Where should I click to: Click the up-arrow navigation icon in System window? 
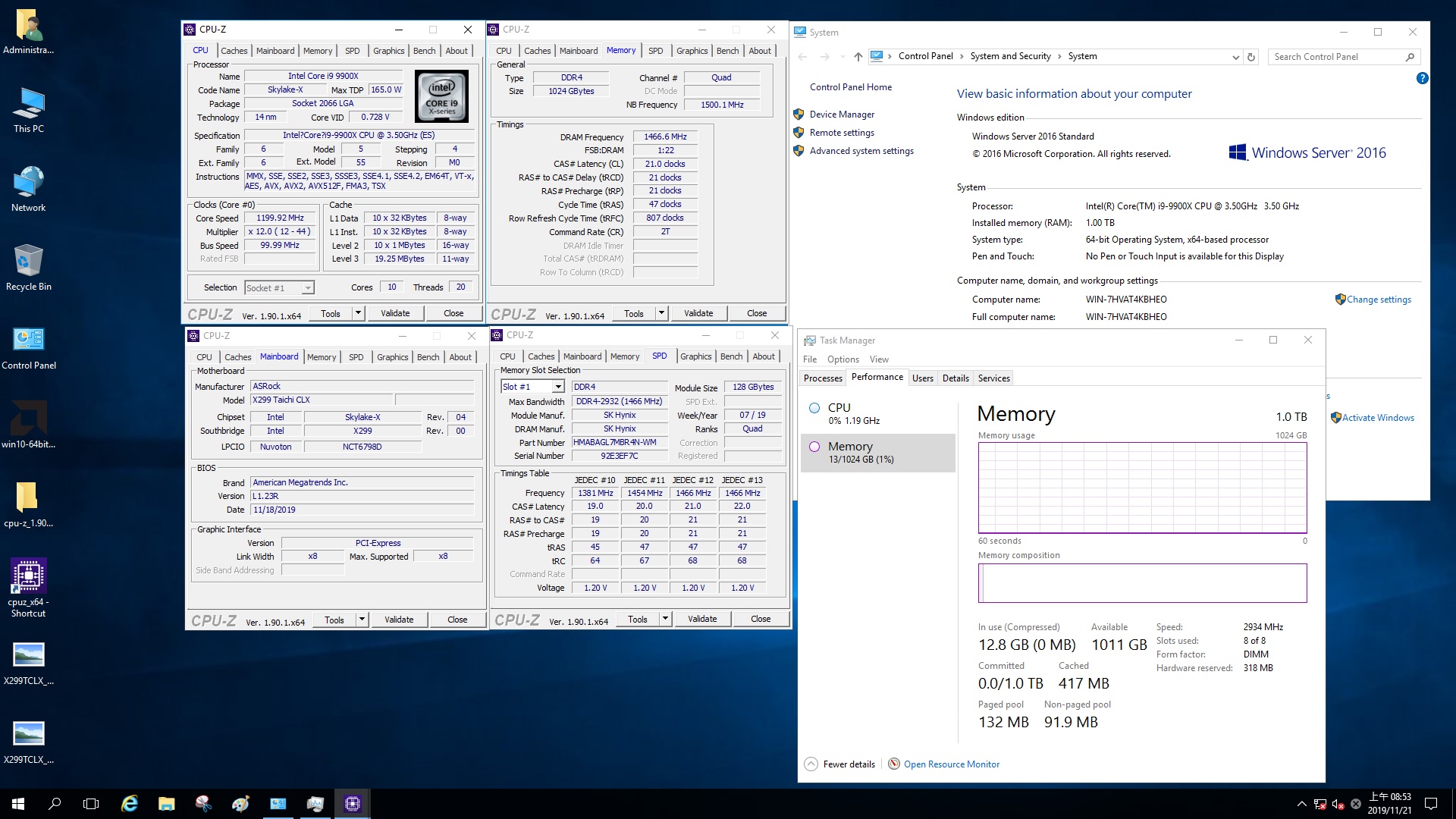tap(858, 57)
